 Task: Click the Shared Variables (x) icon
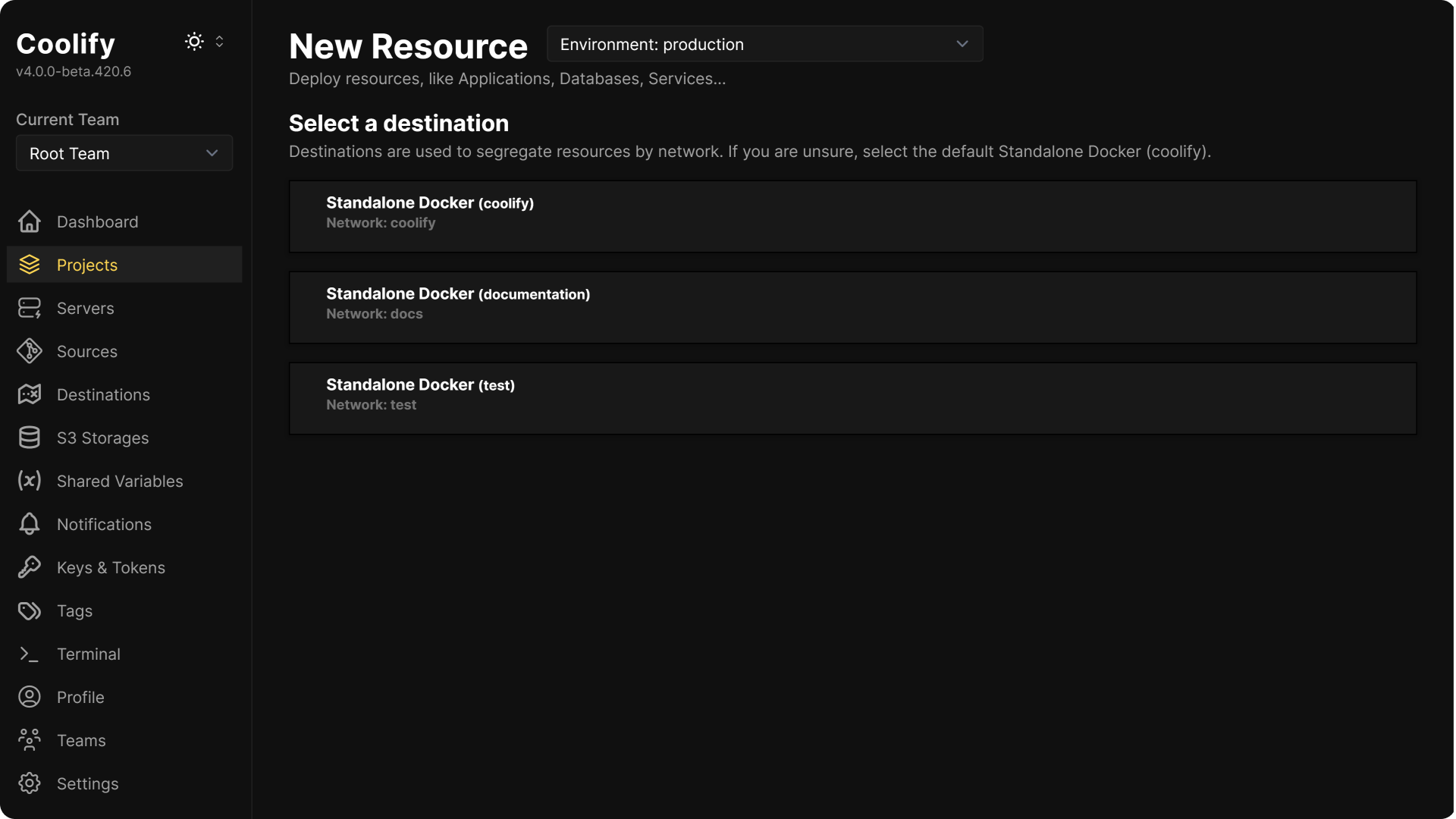coord(29,481)
